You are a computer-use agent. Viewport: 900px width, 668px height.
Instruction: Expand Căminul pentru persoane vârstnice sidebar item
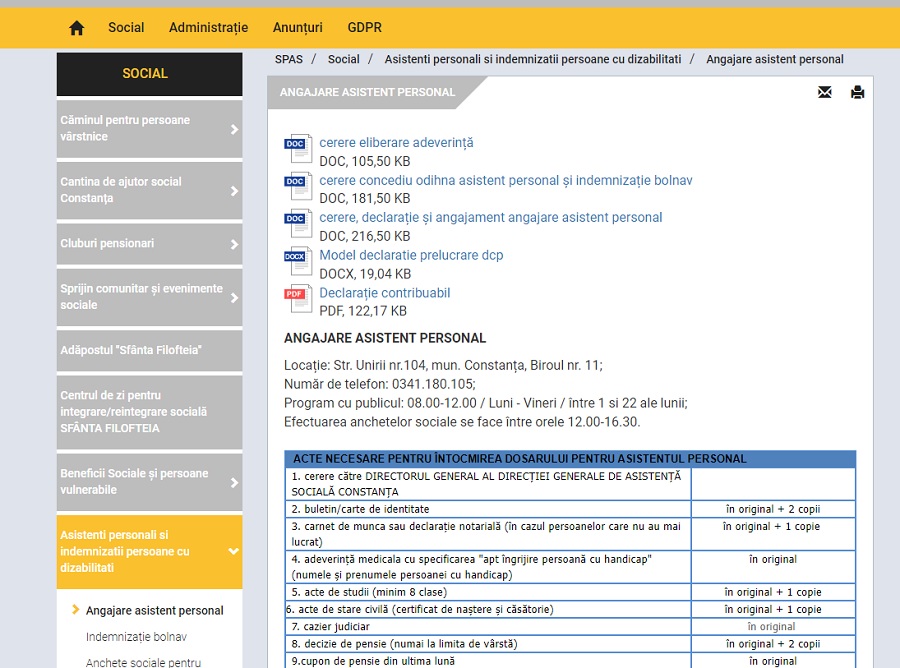pyautogui.click(x=234, y=129)
